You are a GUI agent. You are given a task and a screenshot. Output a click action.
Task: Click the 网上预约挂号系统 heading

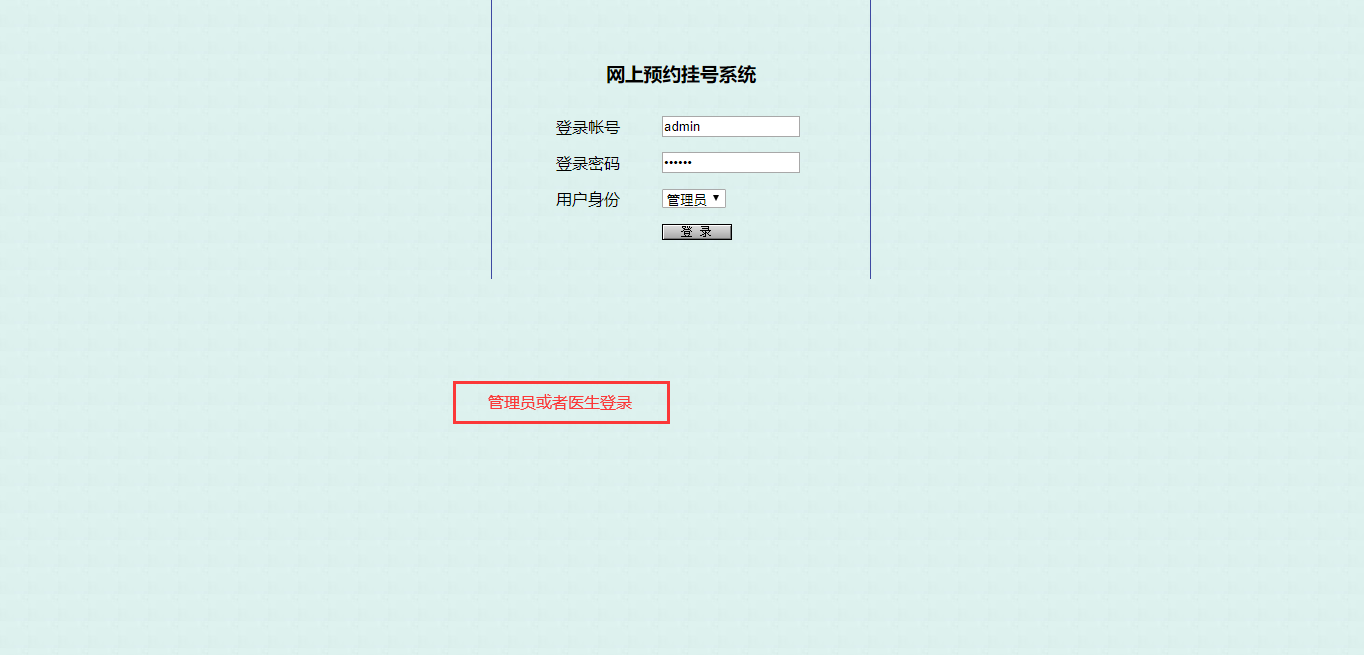point(681,75)
